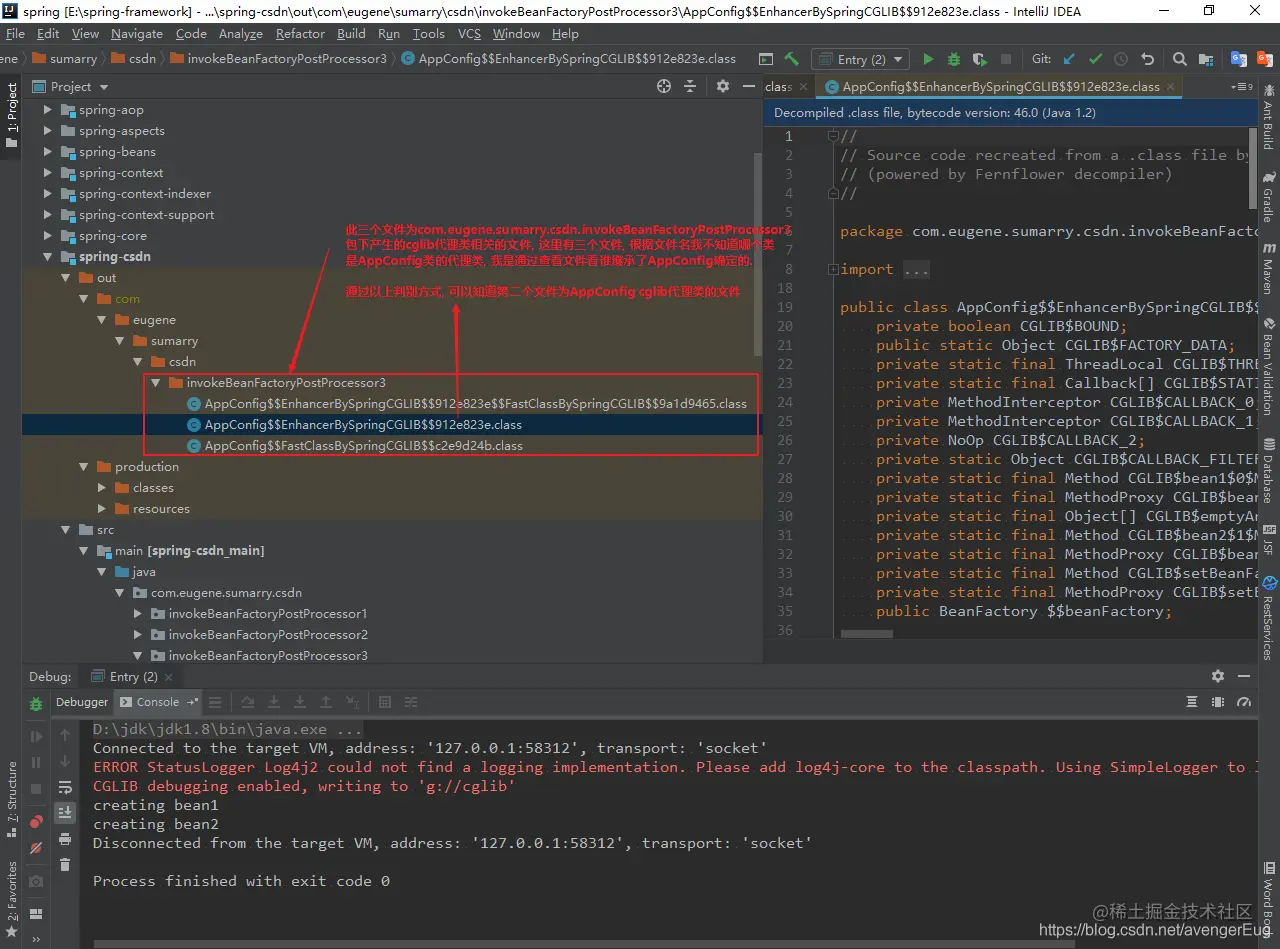The width and height of the screenshot is (1280, 949).
Task: Click Mute Breakpoints icon
Action: point(36,848)
